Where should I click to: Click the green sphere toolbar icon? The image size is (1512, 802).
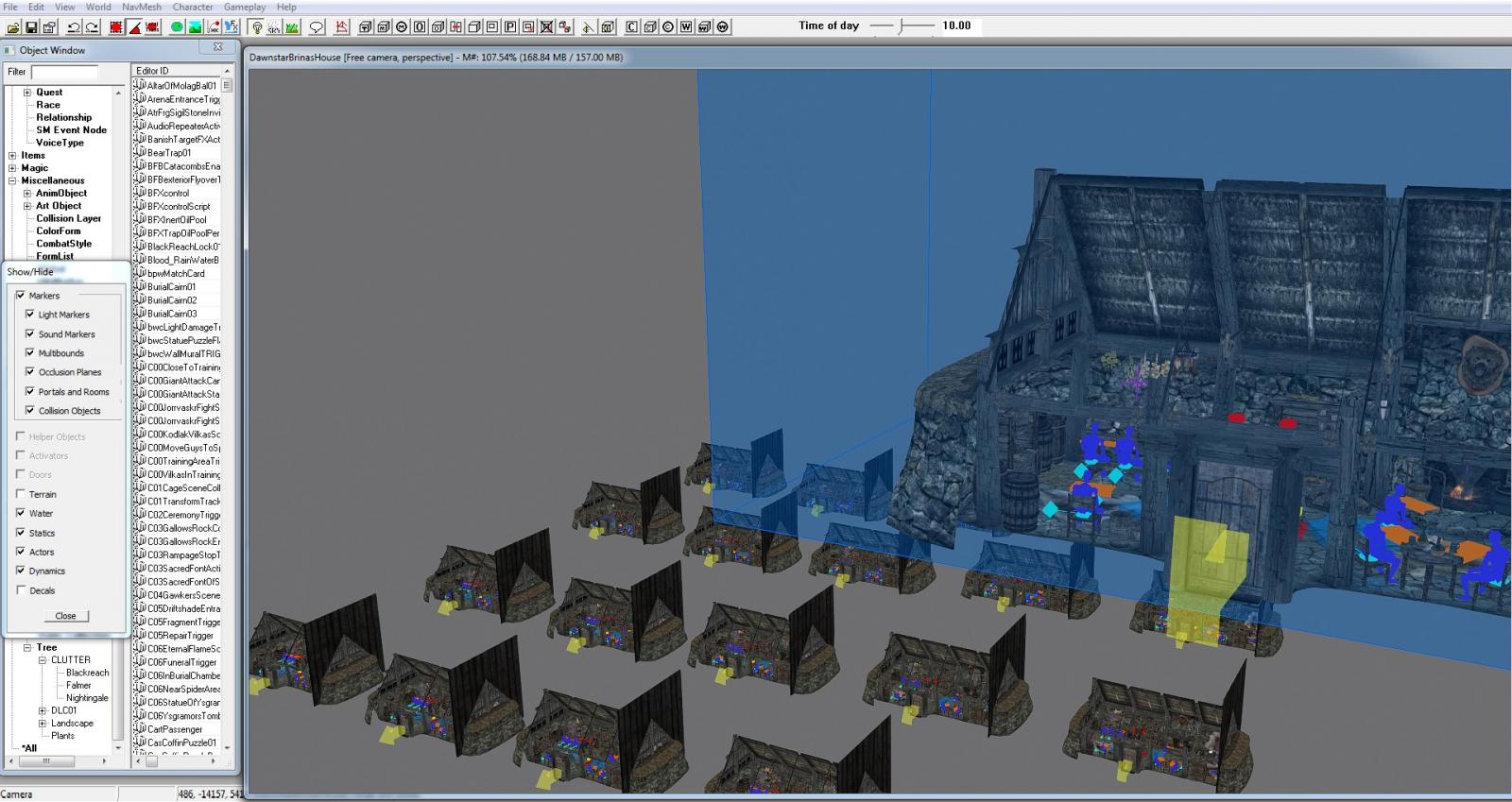pyautogui.click(x=177, y=27)
